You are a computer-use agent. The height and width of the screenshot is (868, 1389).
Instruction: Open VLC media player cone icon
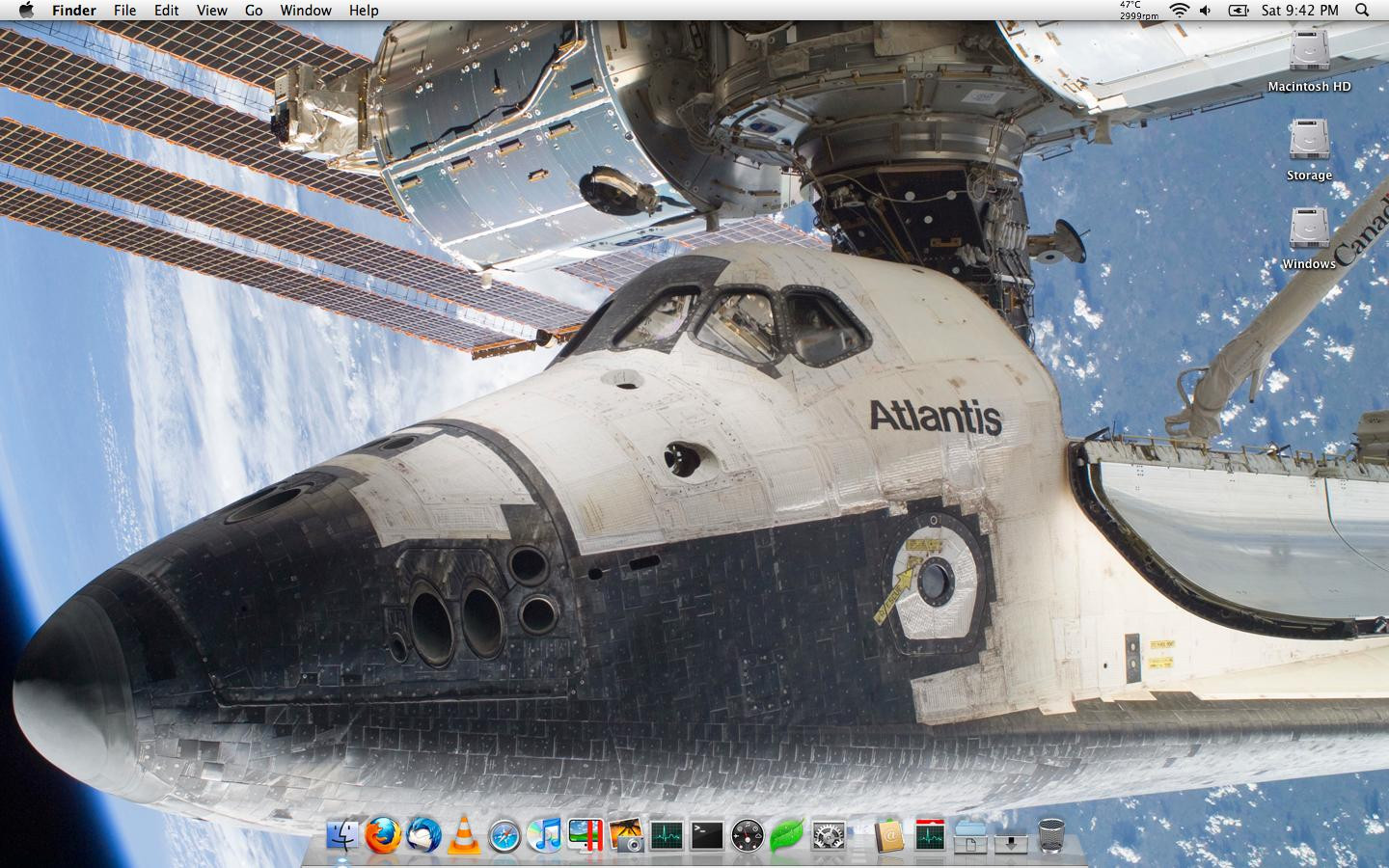(x=464, y=835)
